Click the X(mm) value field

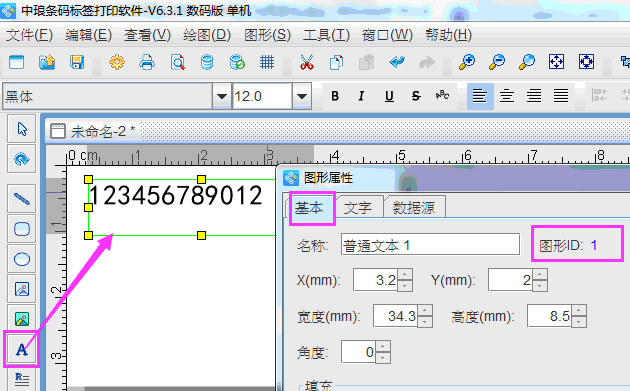(x=375, y=280)
